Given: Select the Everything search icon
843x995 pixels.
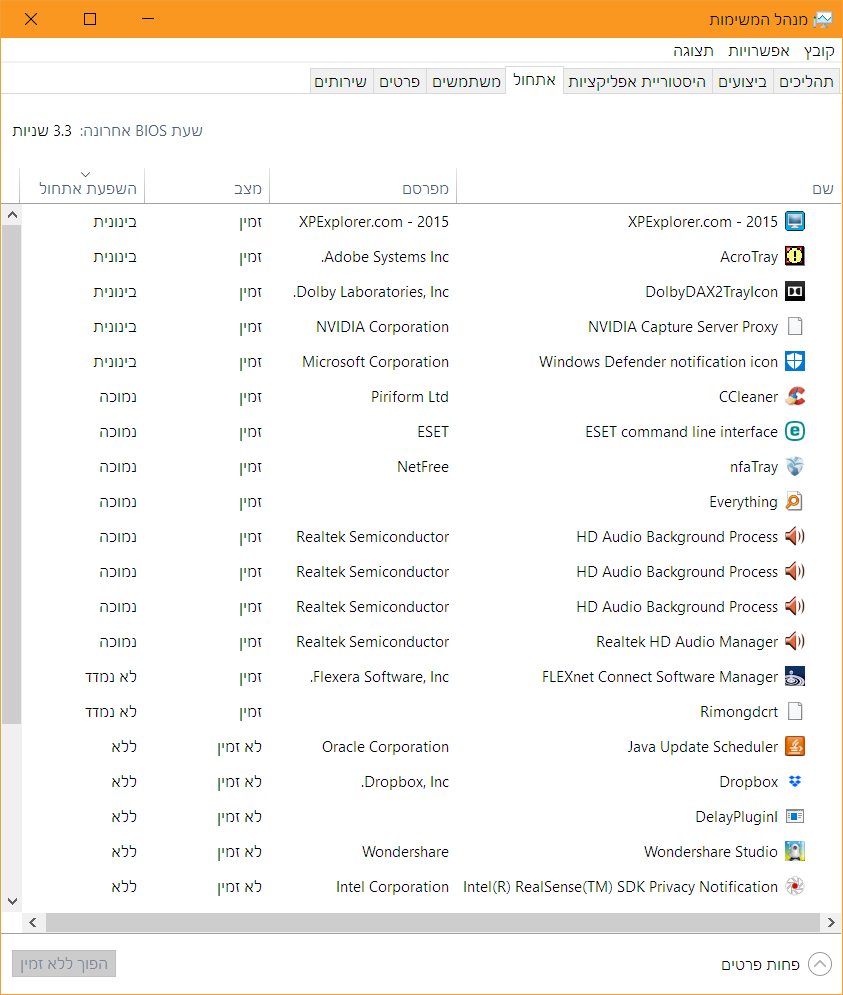Looking at the screenshot, I should (x=795, y=501).
